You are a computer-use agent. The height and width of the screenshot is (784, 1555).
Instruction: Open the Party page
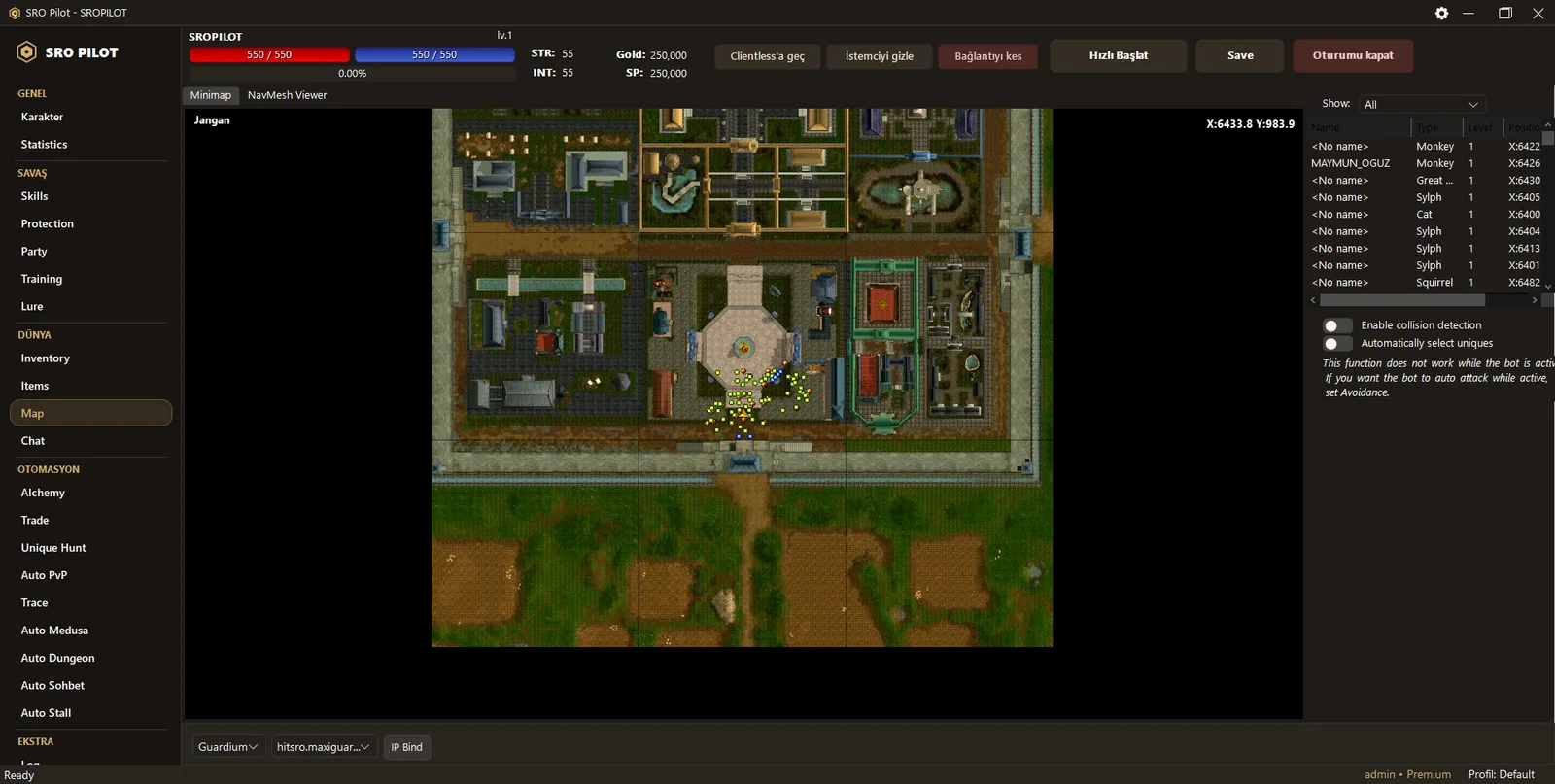click(89, 252)
